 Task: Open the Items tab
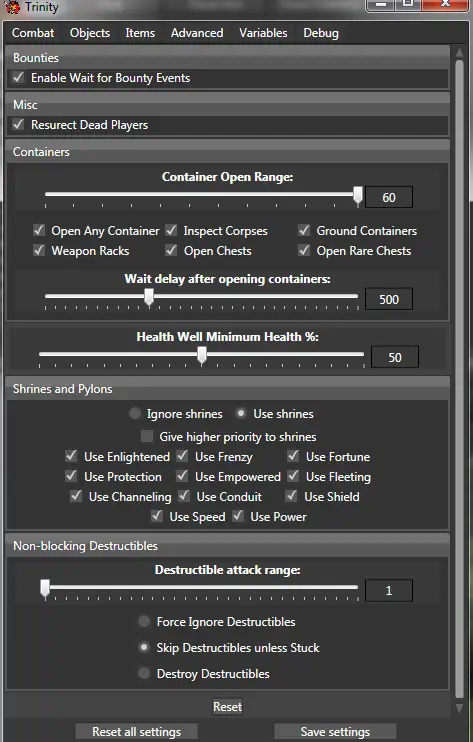coord(140,33)
